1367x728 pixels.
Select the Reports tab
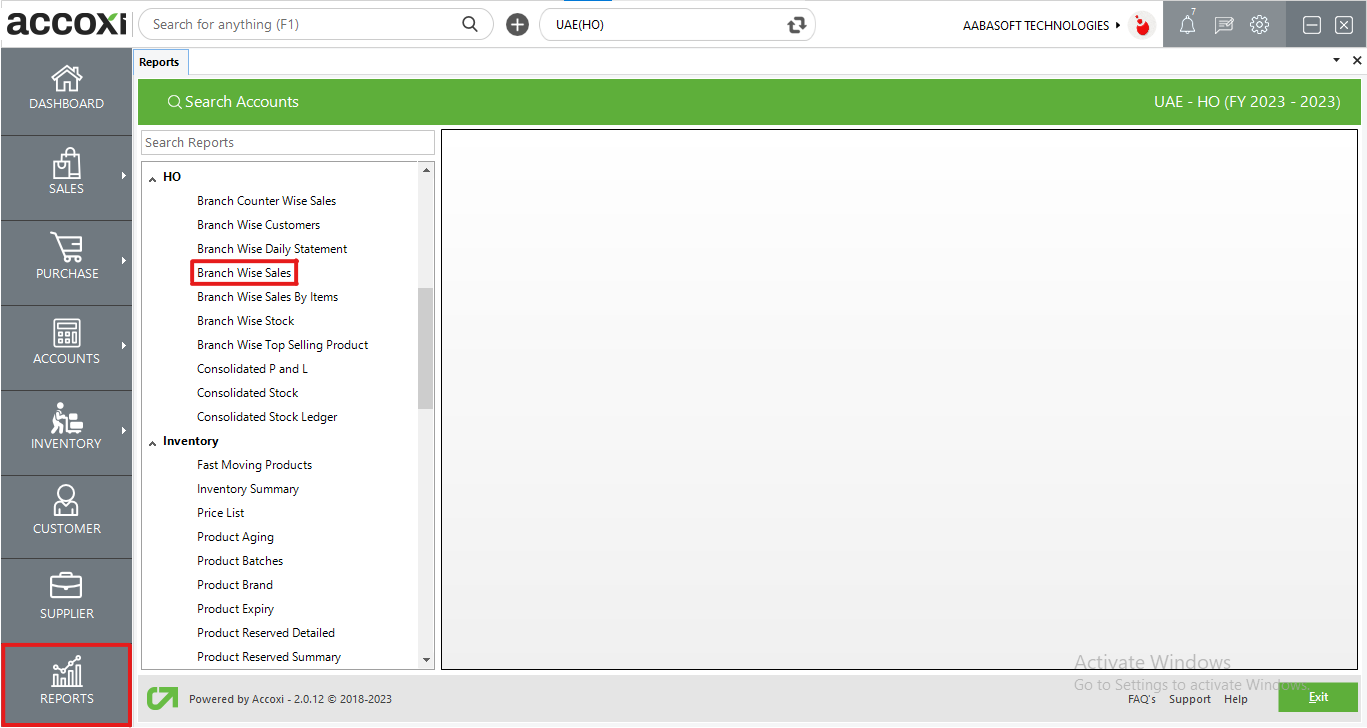pos(159,62)
